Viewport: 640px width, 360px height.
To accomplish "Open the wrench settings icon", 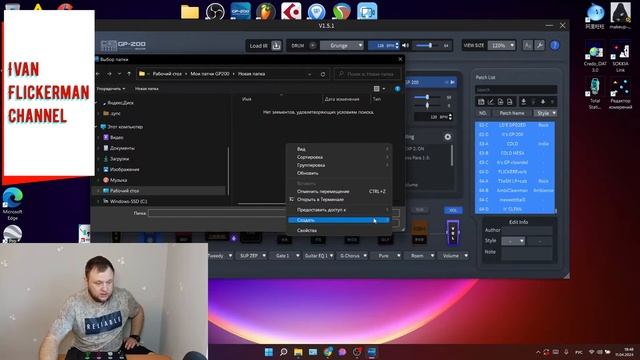I will point(540,45).
